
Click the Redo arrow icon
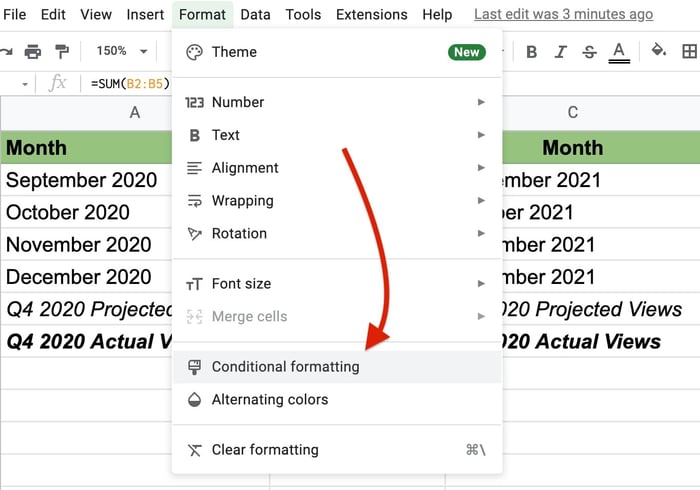(6, 51)
